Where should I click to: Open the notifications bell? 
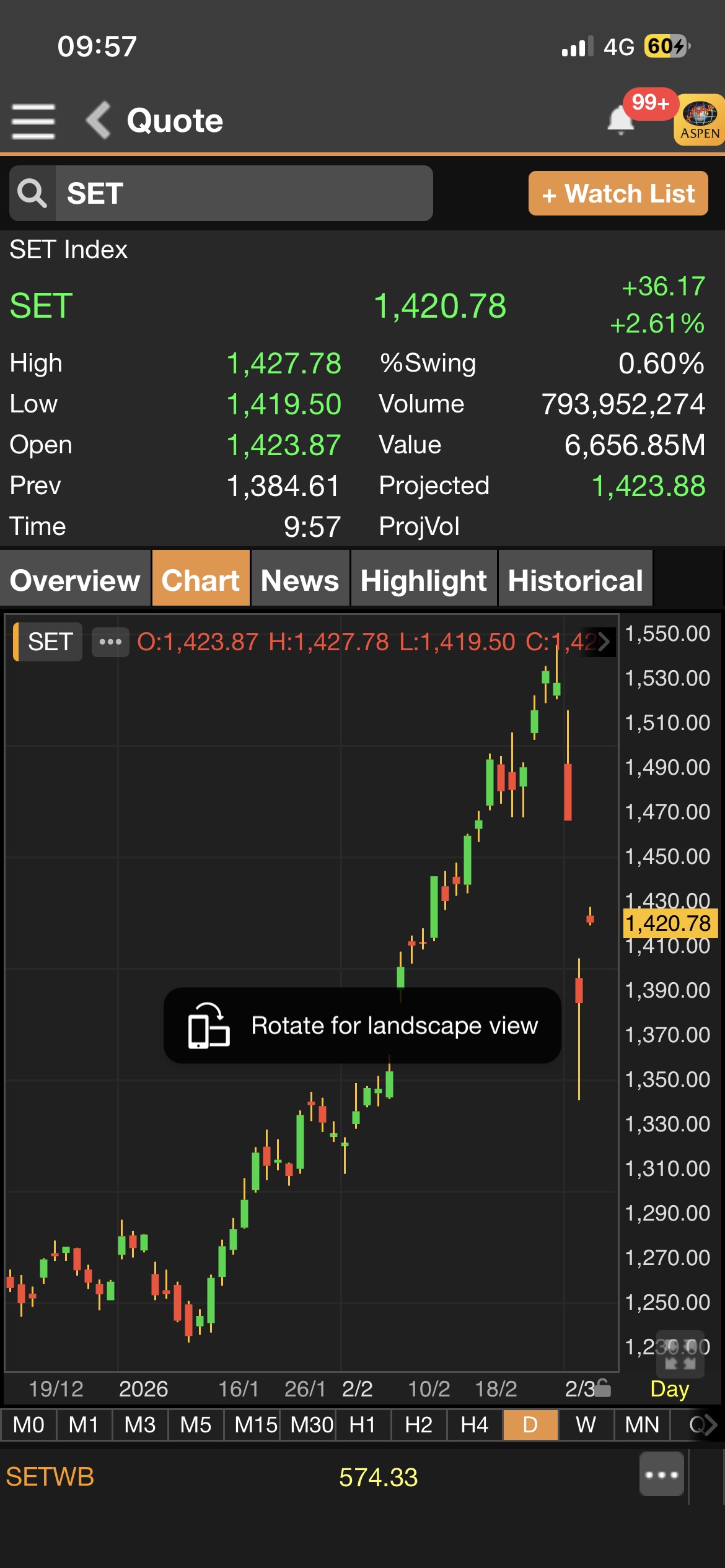[620, 120]
